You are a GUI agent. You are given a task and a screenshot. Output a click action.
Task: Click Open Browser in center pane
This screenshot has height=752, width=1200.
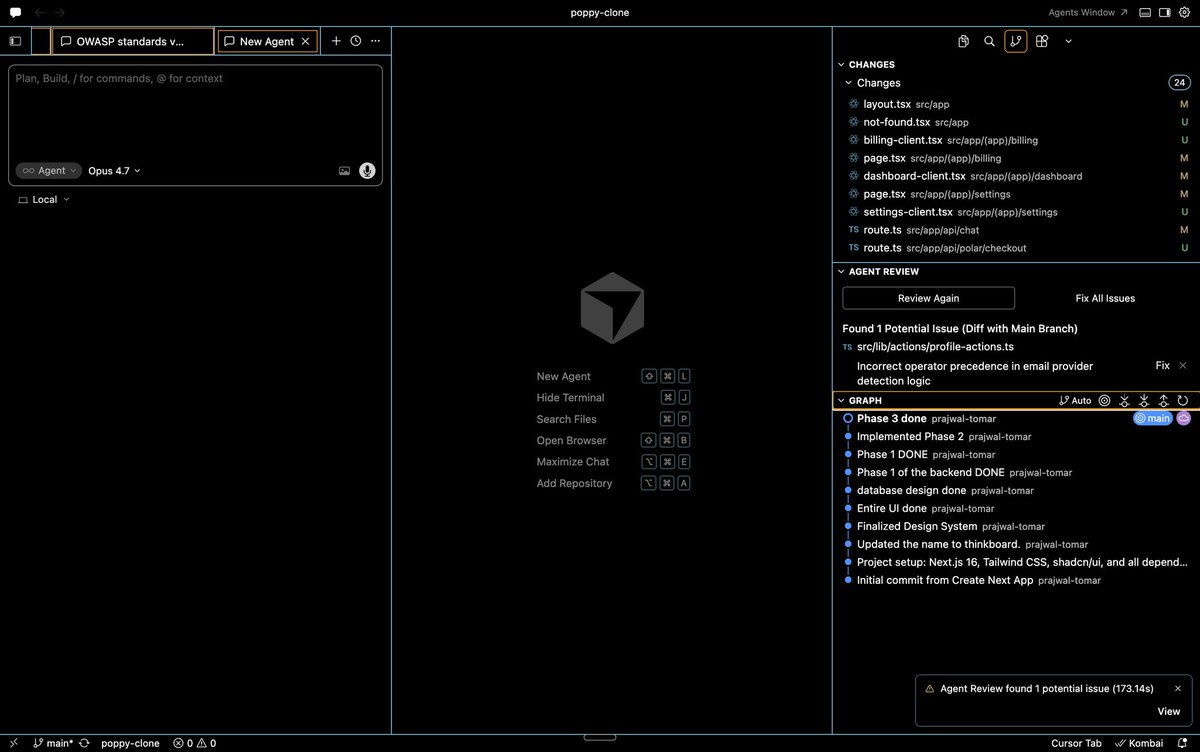coord(613,440)
